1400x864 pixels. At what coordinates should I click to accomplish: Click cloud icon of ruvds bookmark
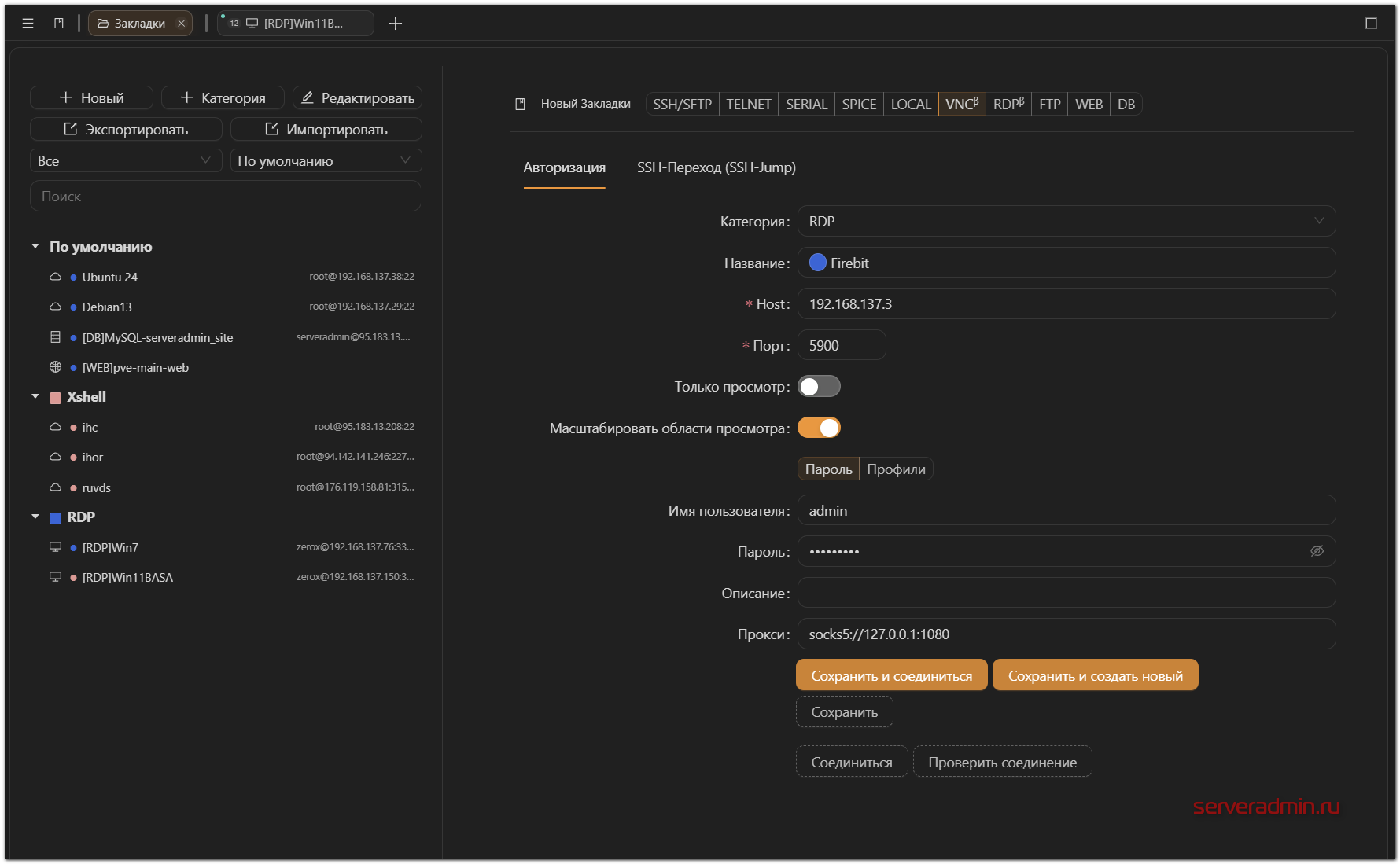55,487
